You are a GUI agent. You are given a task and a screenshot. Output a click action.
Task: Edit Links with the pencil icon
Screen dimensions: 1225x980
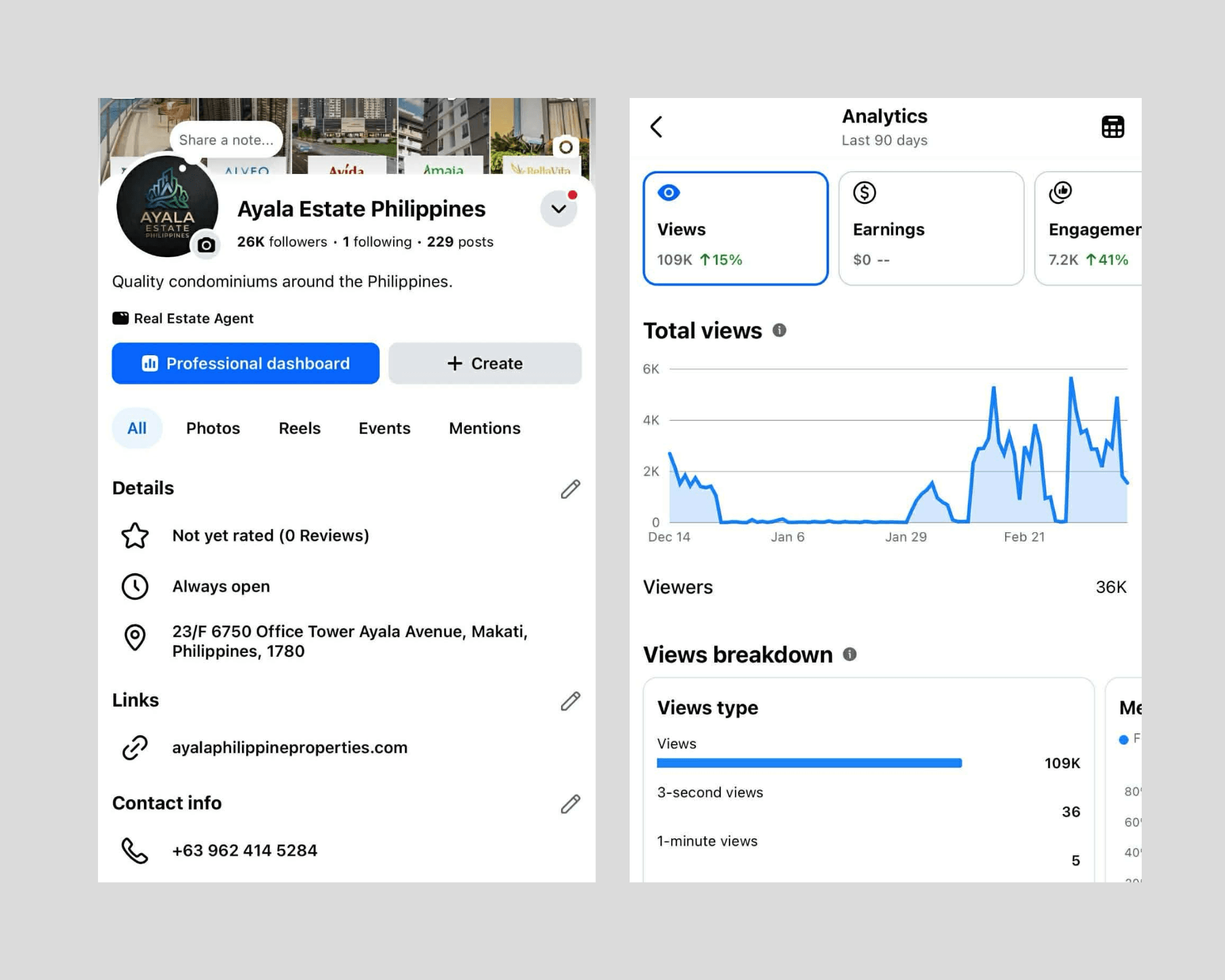pyautogui.click(x=570, y=701)
